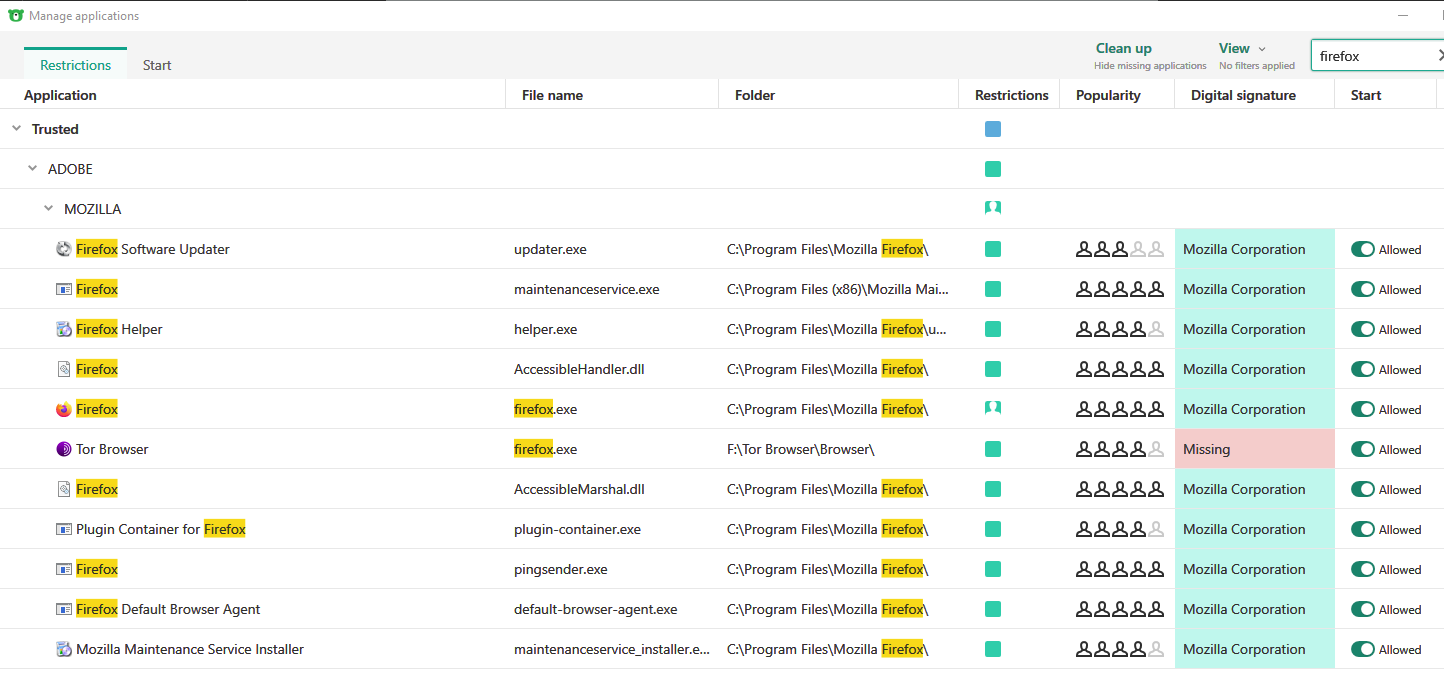The width and height of the screenshot is (1444, 673).
Task: Sort by the Digital signature column header
Action: pos(1243,95)
